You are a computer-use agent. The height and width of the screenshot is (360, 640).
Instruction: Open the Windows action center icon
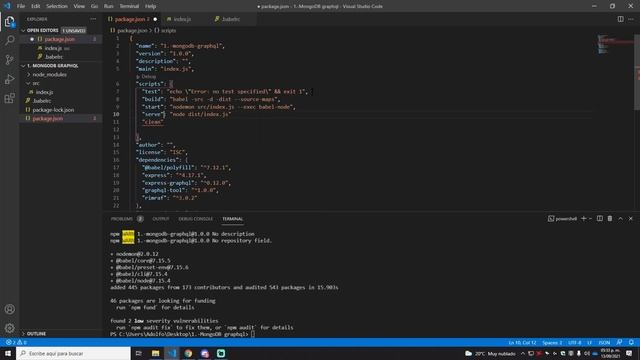pos(629,353)
